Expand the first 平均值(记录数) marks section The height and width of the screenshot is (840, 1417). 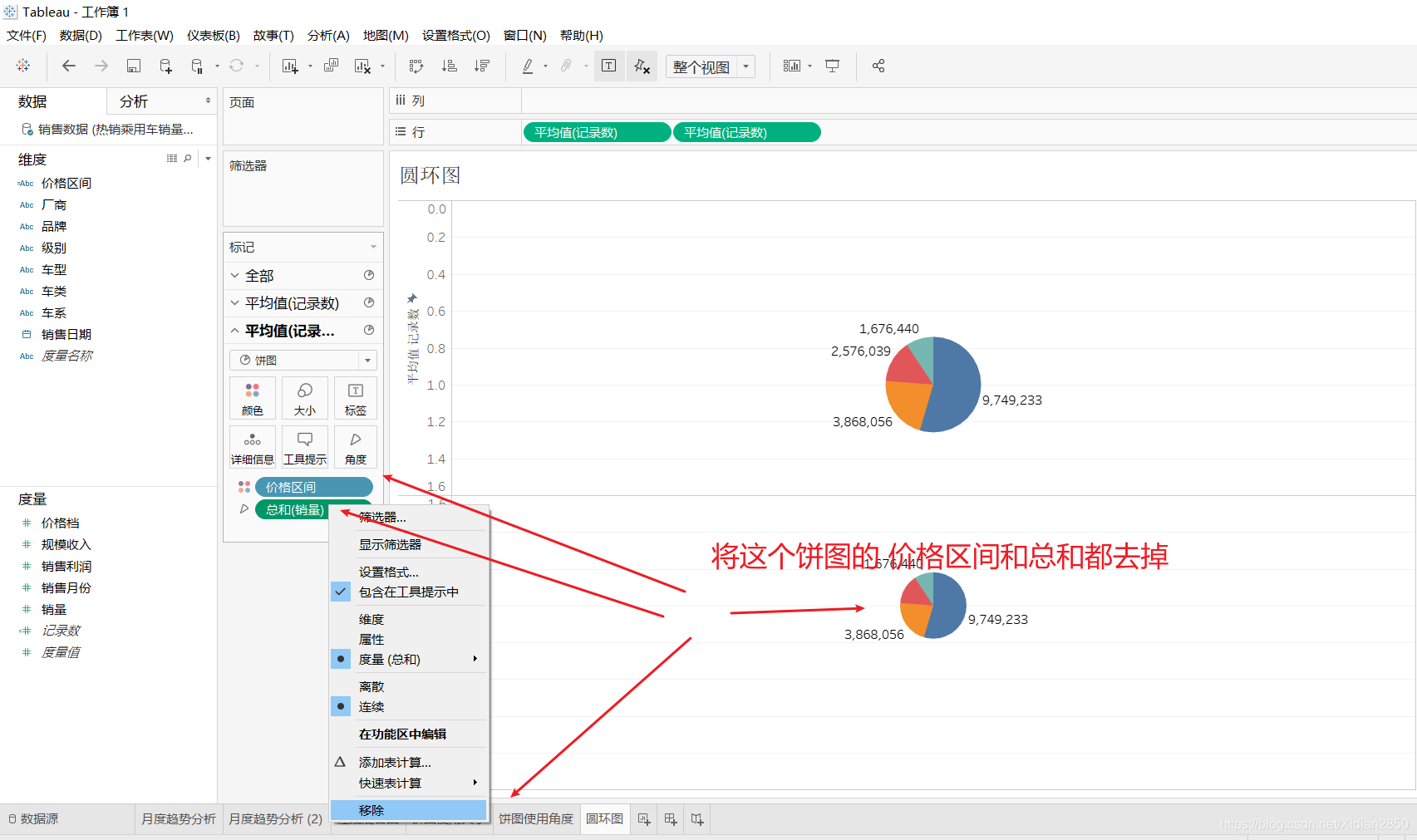(x=235, y=302)
